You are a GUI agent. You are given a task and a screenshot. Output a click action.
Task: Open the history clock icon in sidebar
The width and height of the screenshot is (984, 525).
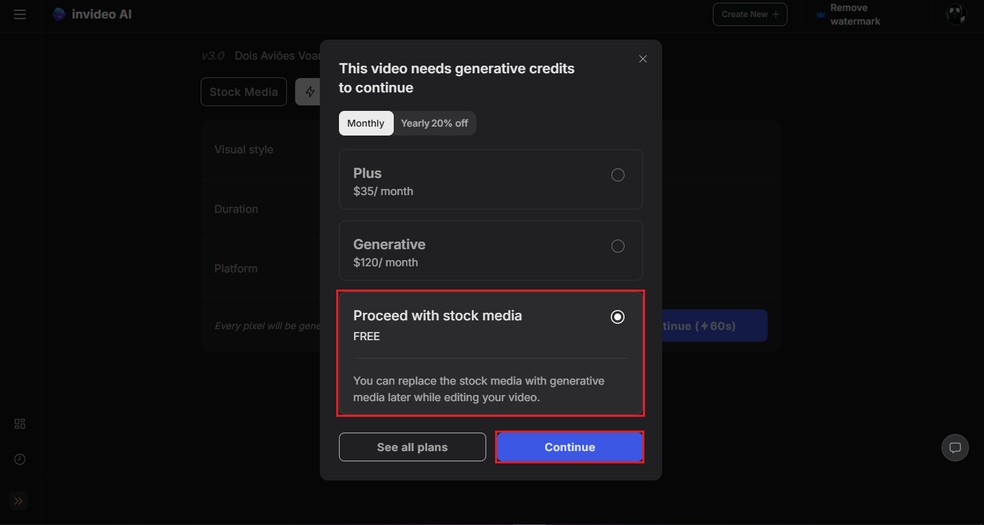20,459
